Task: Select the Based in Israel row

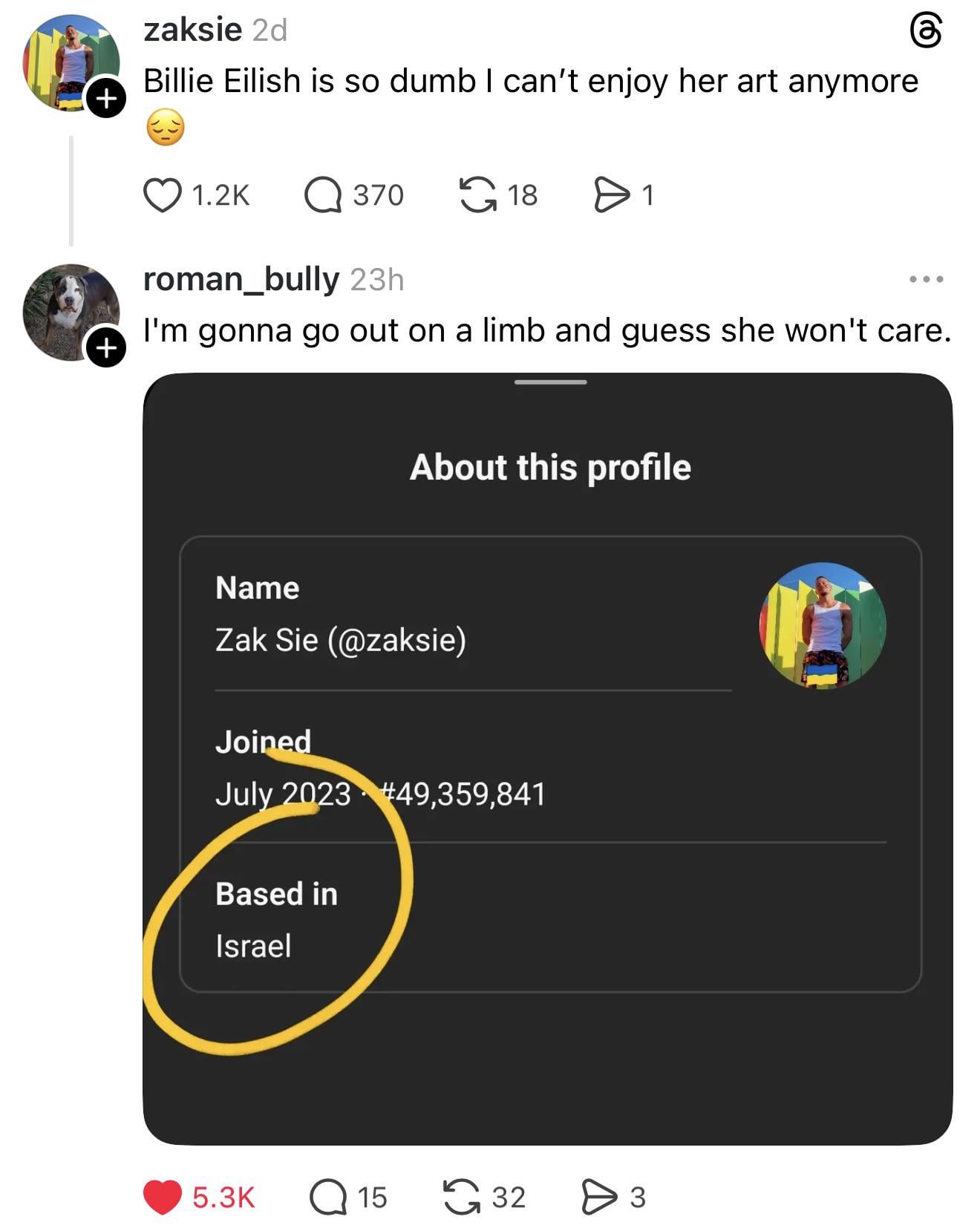Action: point(276,919)
